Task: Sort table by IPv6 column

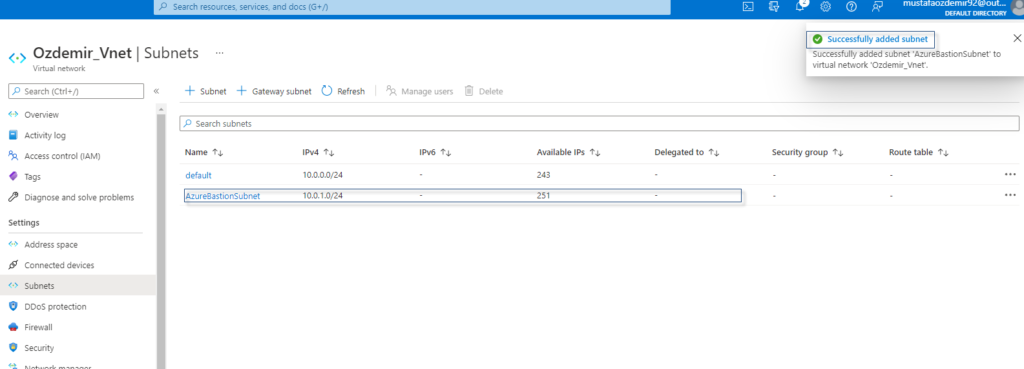Action: (436, 152)
